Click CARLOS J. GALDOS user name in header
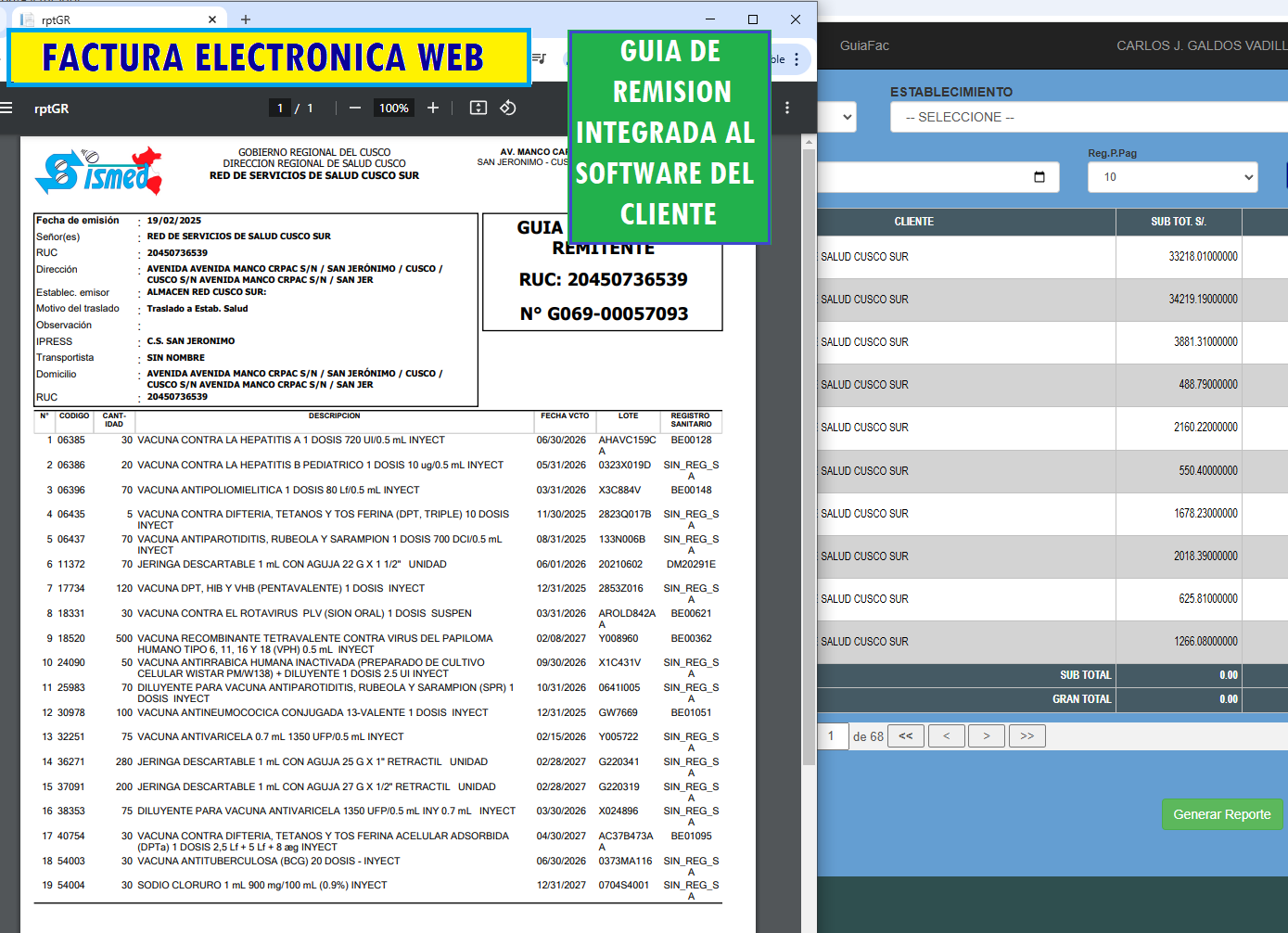Image resolution: width=1288 pixels, height=933 pixels. point(1202,45)
